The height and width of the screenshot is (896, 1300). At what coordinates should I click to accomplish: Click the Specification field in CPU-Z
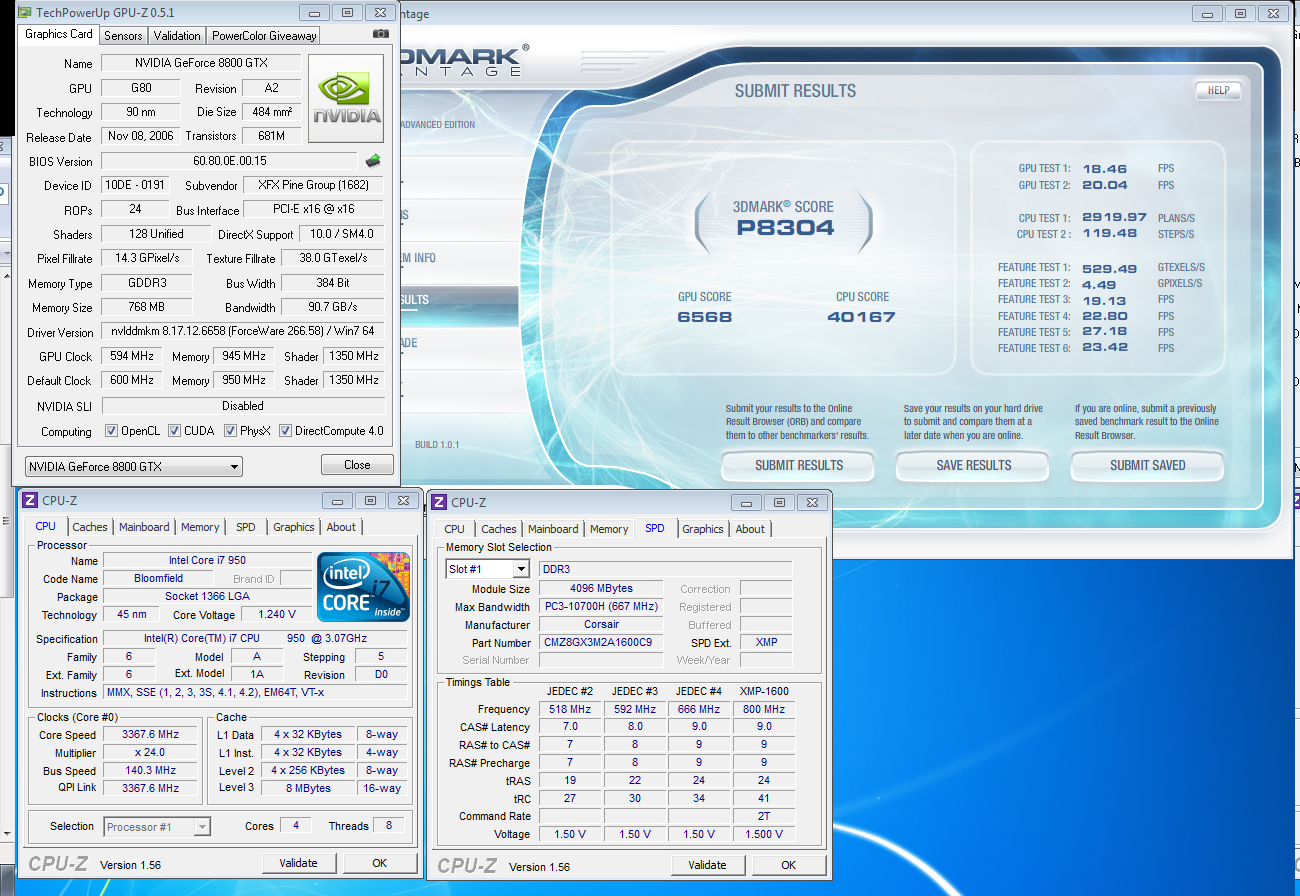click(255, 638)
